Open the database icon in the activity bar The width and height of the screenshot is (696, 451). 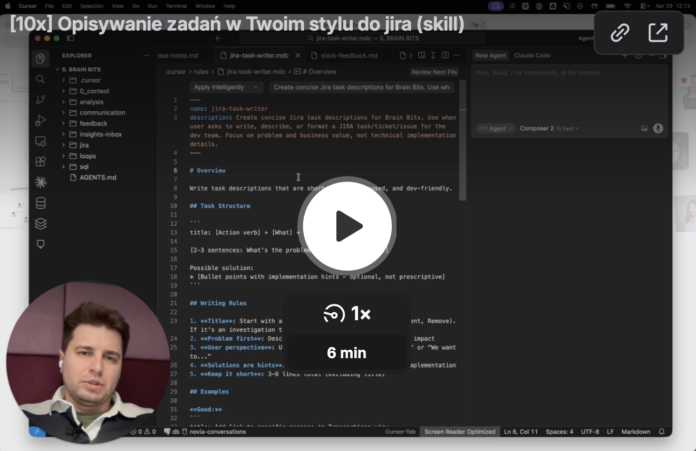[40, 203]
